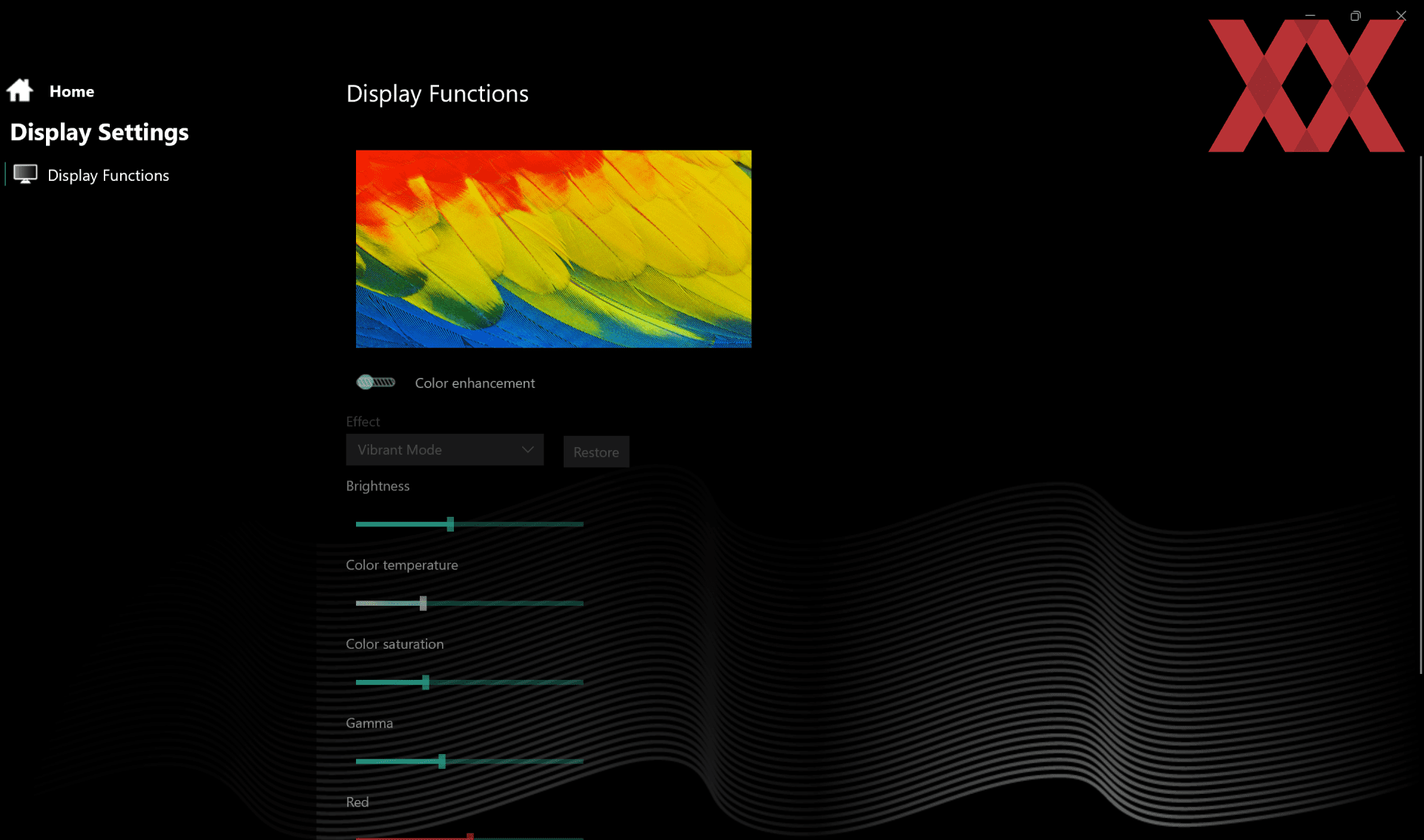The width and height of the screenshot is (1424, 840).
Task: Click the monitor icon beside Display Functions
Action: click(25, 174)
